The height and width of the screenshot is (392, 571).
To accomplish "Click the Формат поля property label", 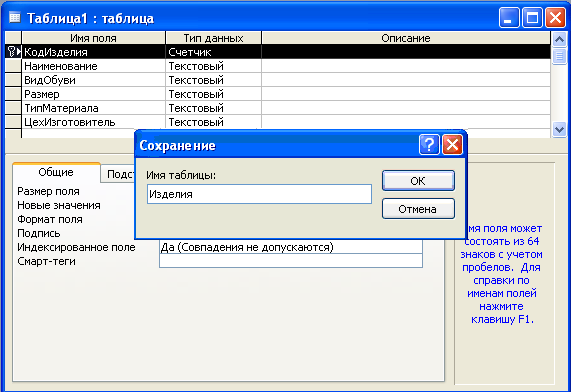I will pyautogui.click(x=50, y=219).
